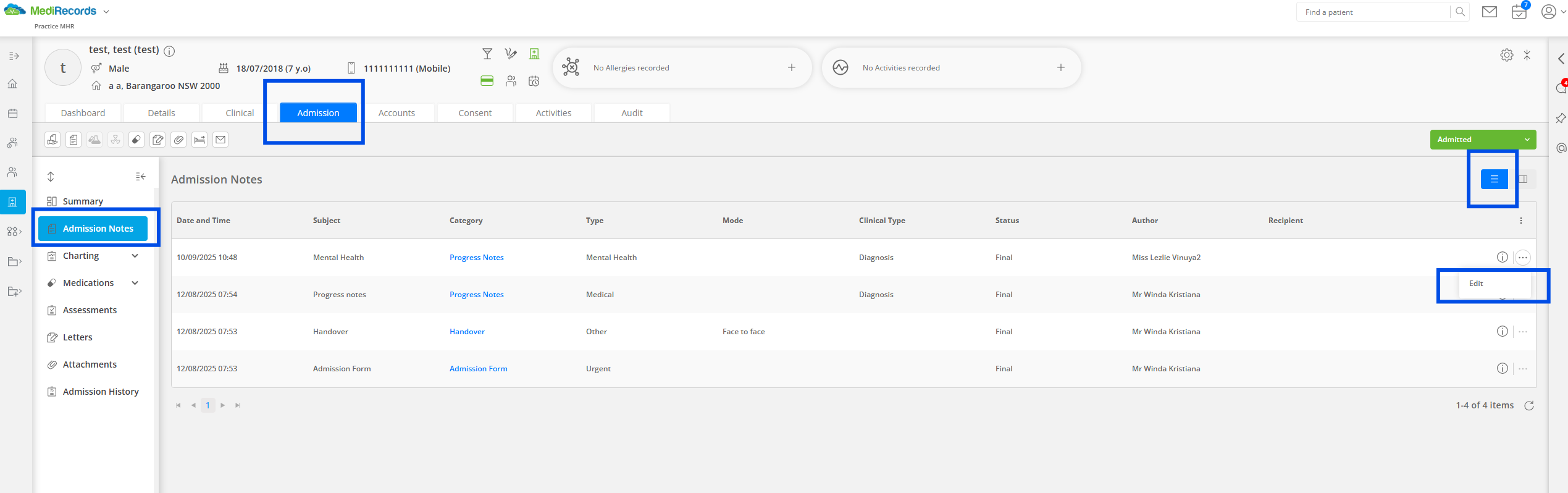Click the medication pill toolbar icon
Viewport: 1568px width, 493px height.
(136, 140)
